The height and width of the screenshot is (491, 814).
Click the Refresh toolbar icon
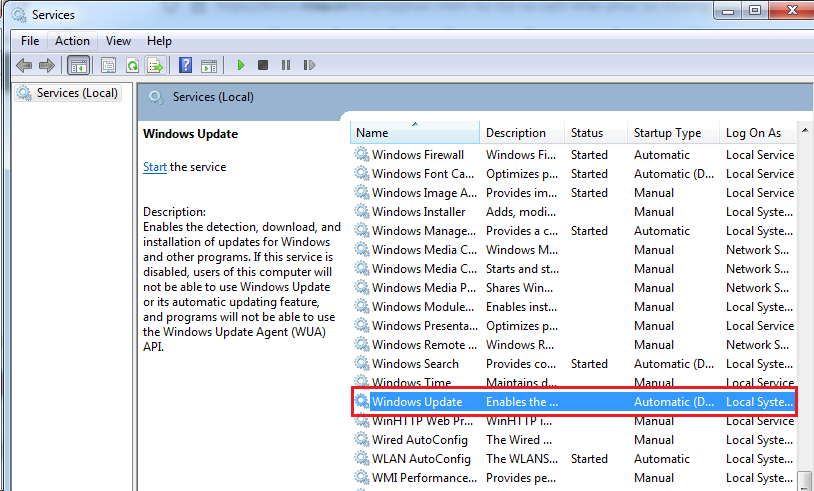click(132, 65)
